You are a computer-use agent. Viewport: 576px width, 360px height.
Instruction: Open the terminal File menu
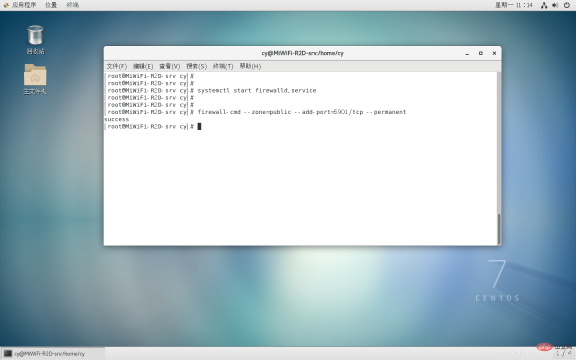[116, 66]
